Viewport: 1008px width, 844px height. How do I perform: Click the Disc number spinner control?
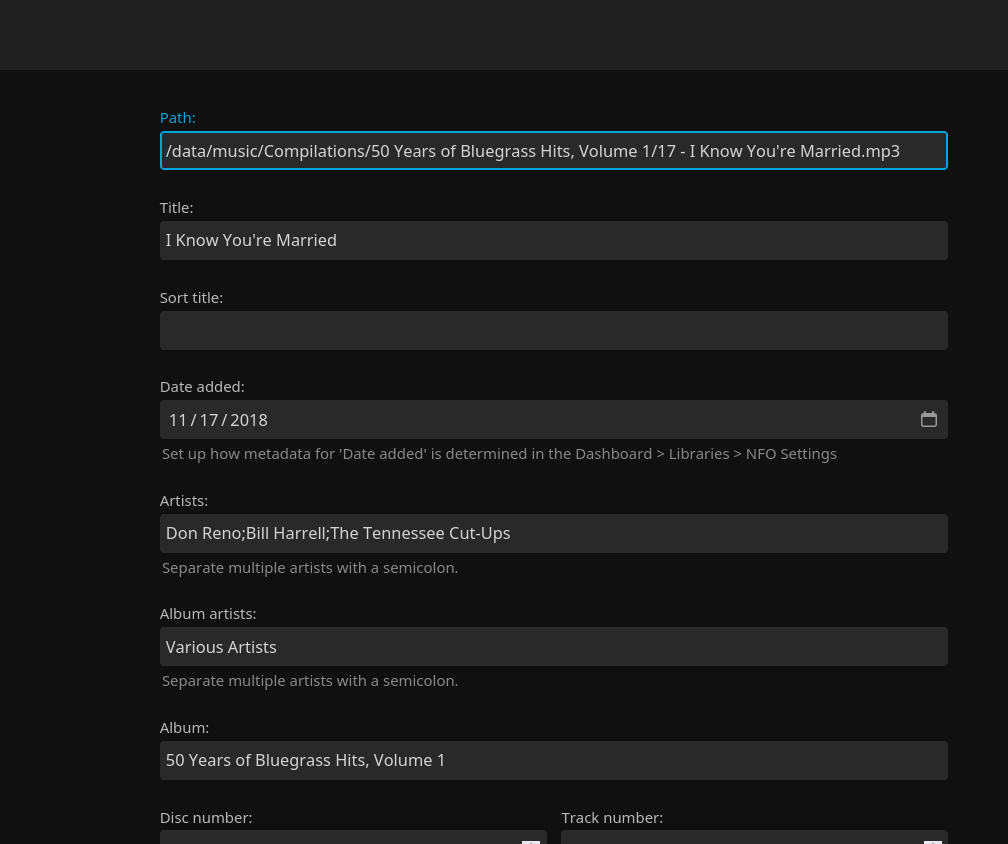point(531,842)
